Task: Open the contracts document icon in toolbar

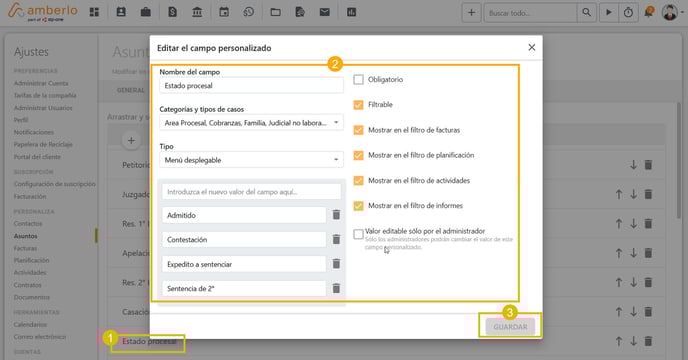Action: 300,12
